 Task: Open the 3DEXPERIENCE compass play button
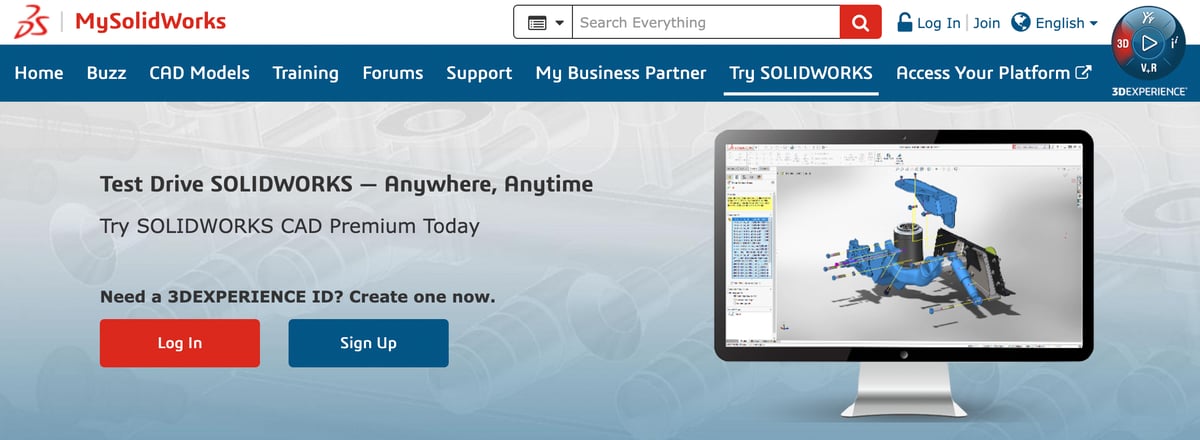[x=1150, y=43]
